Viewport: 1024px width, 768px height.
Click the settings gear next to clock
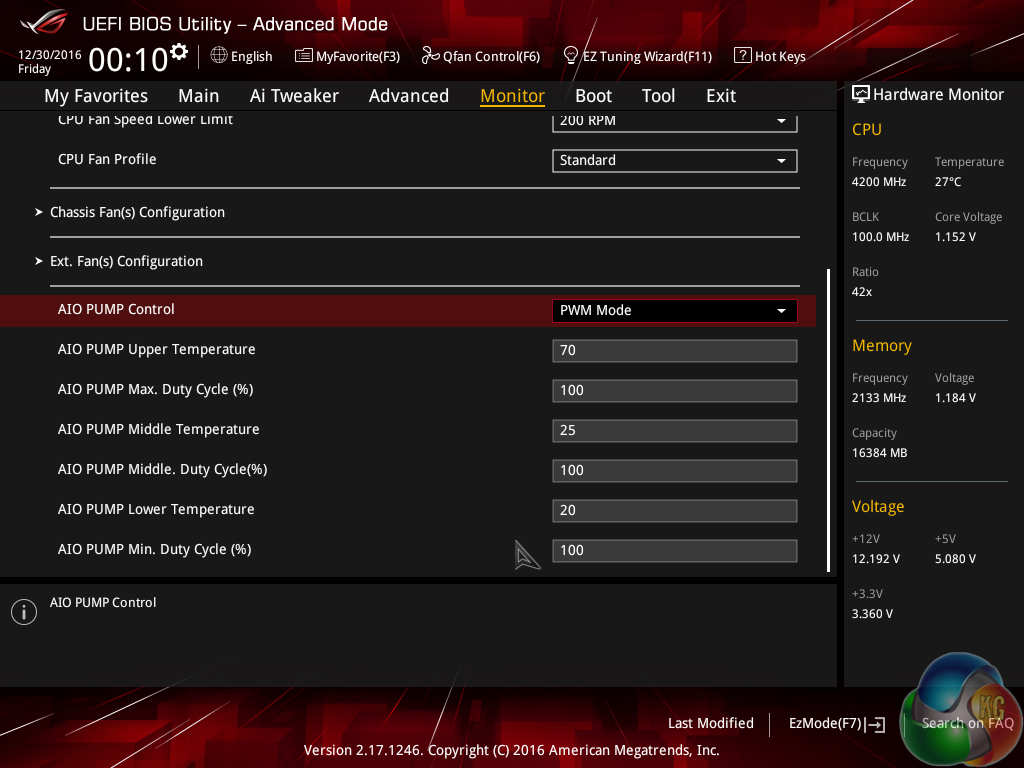[x=179, y=52]
